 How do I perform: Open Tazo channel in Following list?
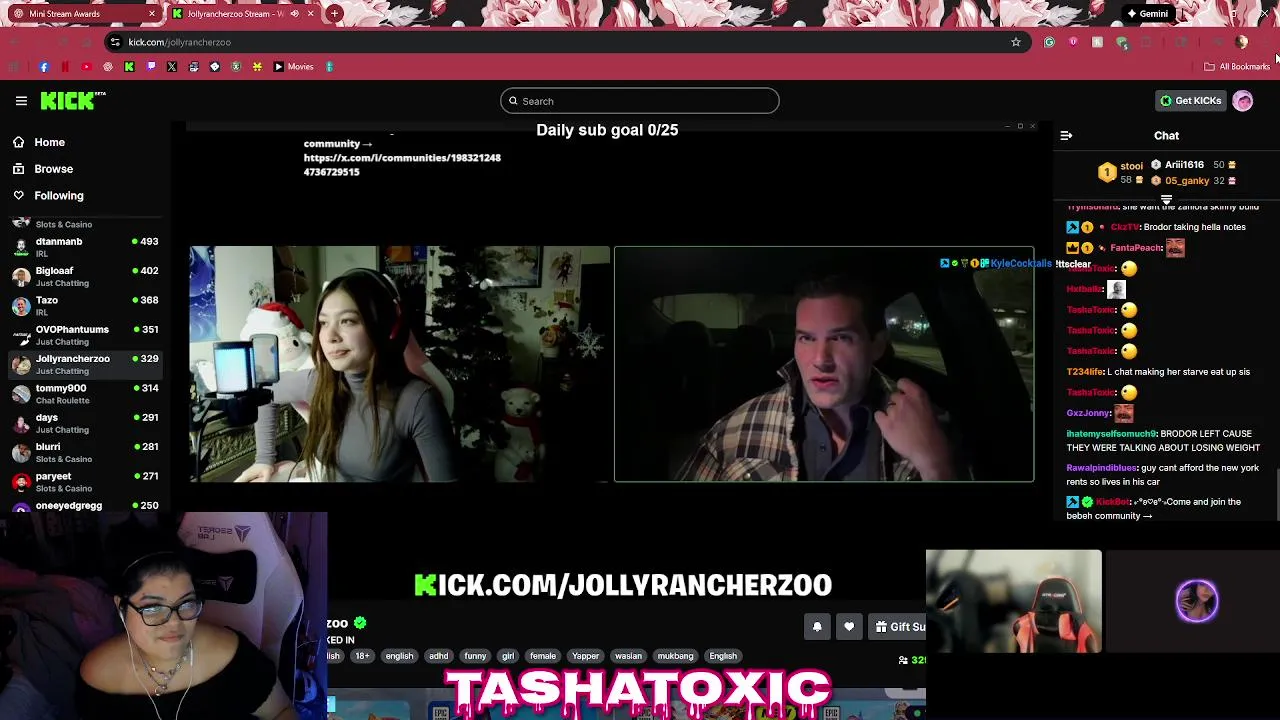85,305
